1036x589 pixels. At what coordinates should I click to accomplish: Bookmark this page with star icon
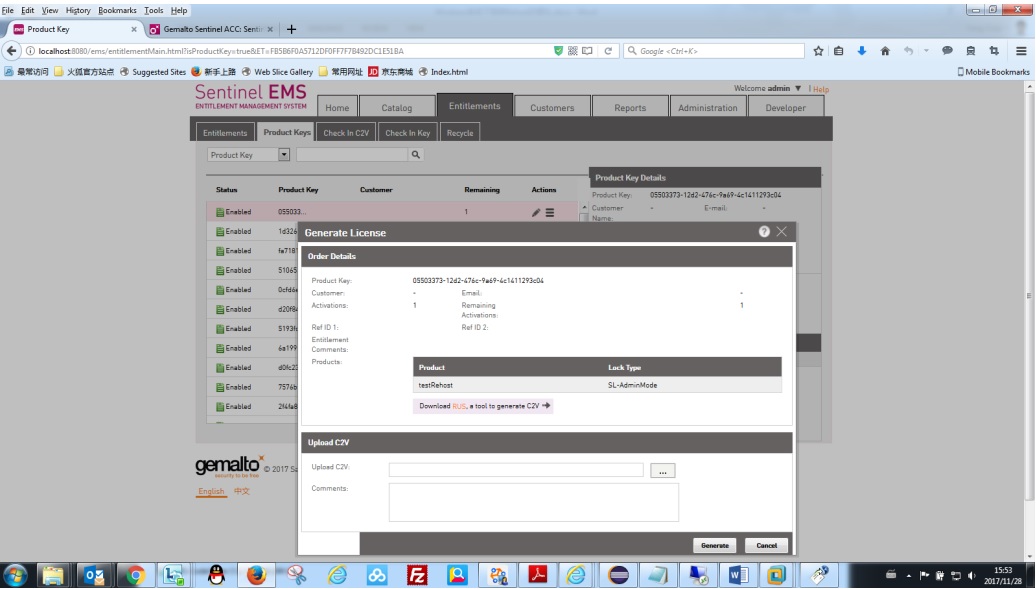click(x=818, y=51)
